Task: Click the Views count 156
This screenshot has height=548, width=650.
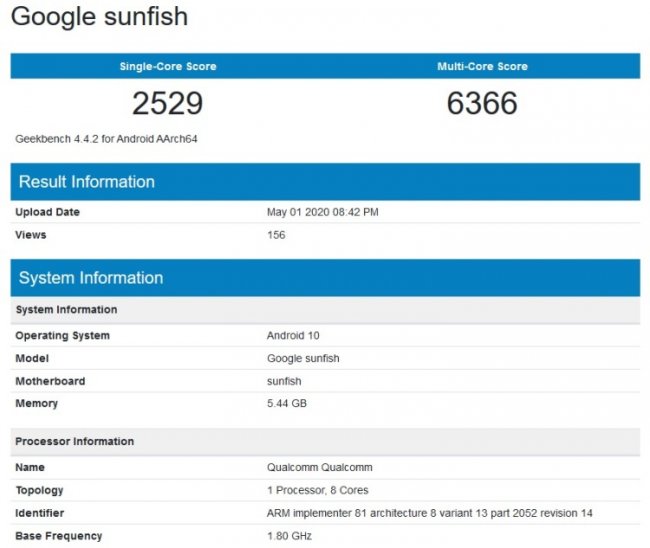Action: [276, 235]
